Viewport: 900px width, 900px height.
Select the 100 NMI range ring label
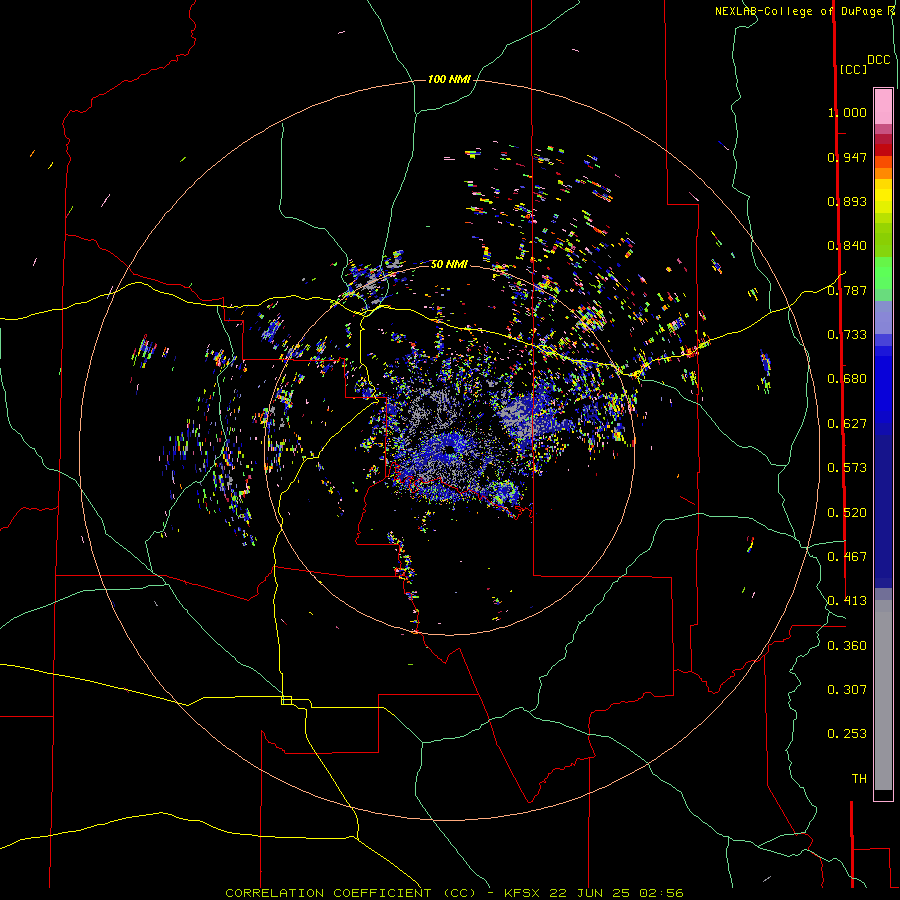pos(449,79)
